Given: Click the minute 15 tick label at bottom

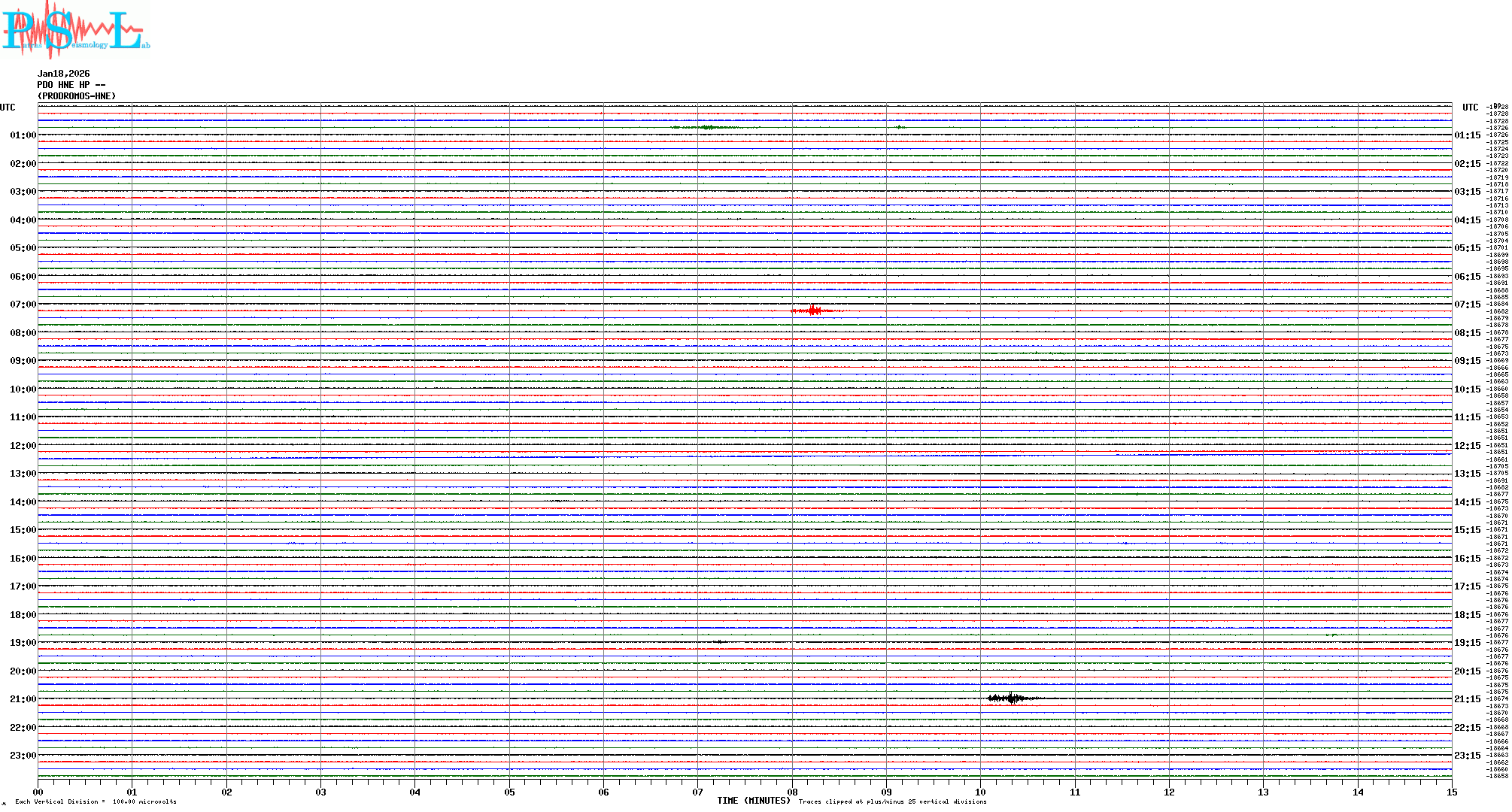Looking at the screenshot, I should coord(1451,792).
